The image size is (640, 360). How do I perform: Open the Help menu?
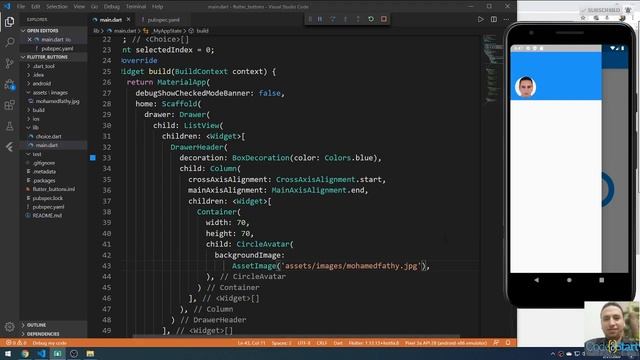tap(158, 7)
